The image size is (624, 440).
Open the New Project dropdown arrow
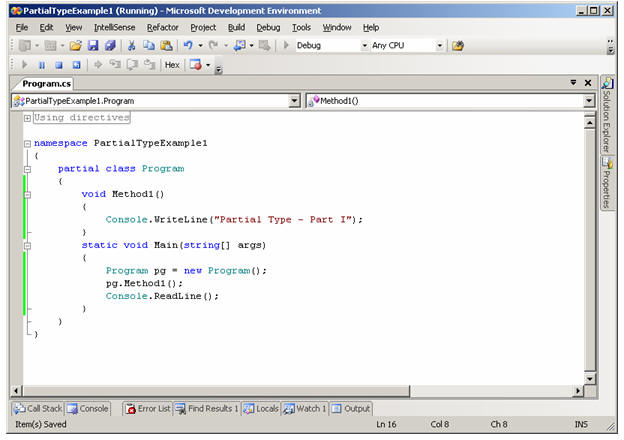coord(37,46)
